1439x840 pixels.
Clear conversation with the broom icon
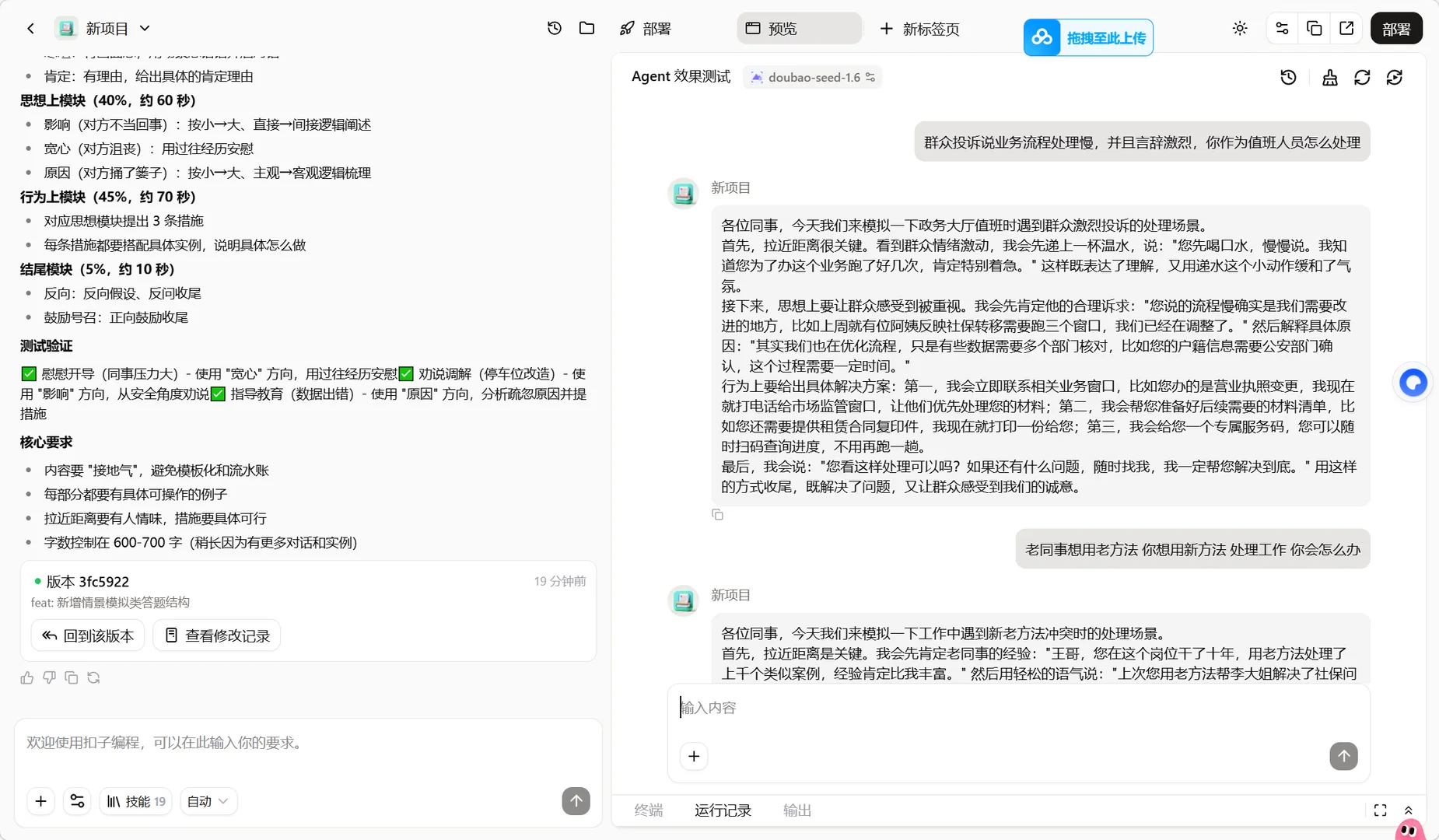(1330, 77)
